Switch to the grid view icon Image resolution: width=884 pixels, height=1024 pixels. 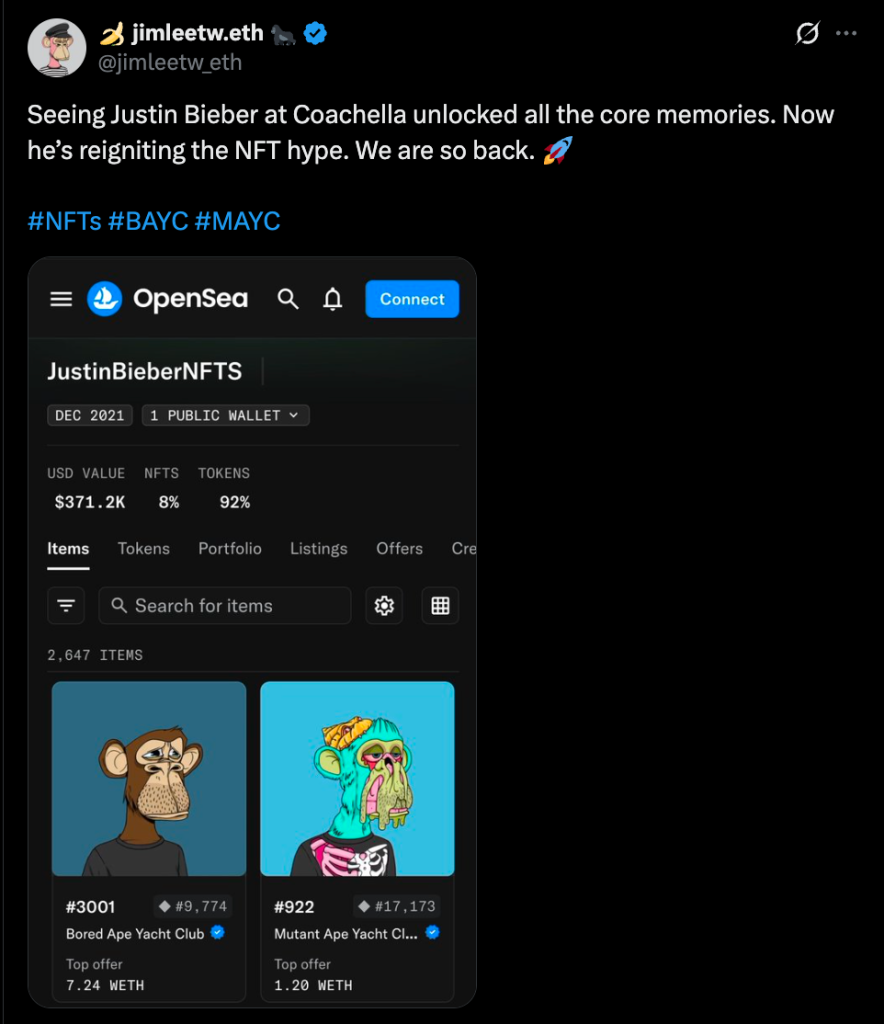(x=440, y=606)
